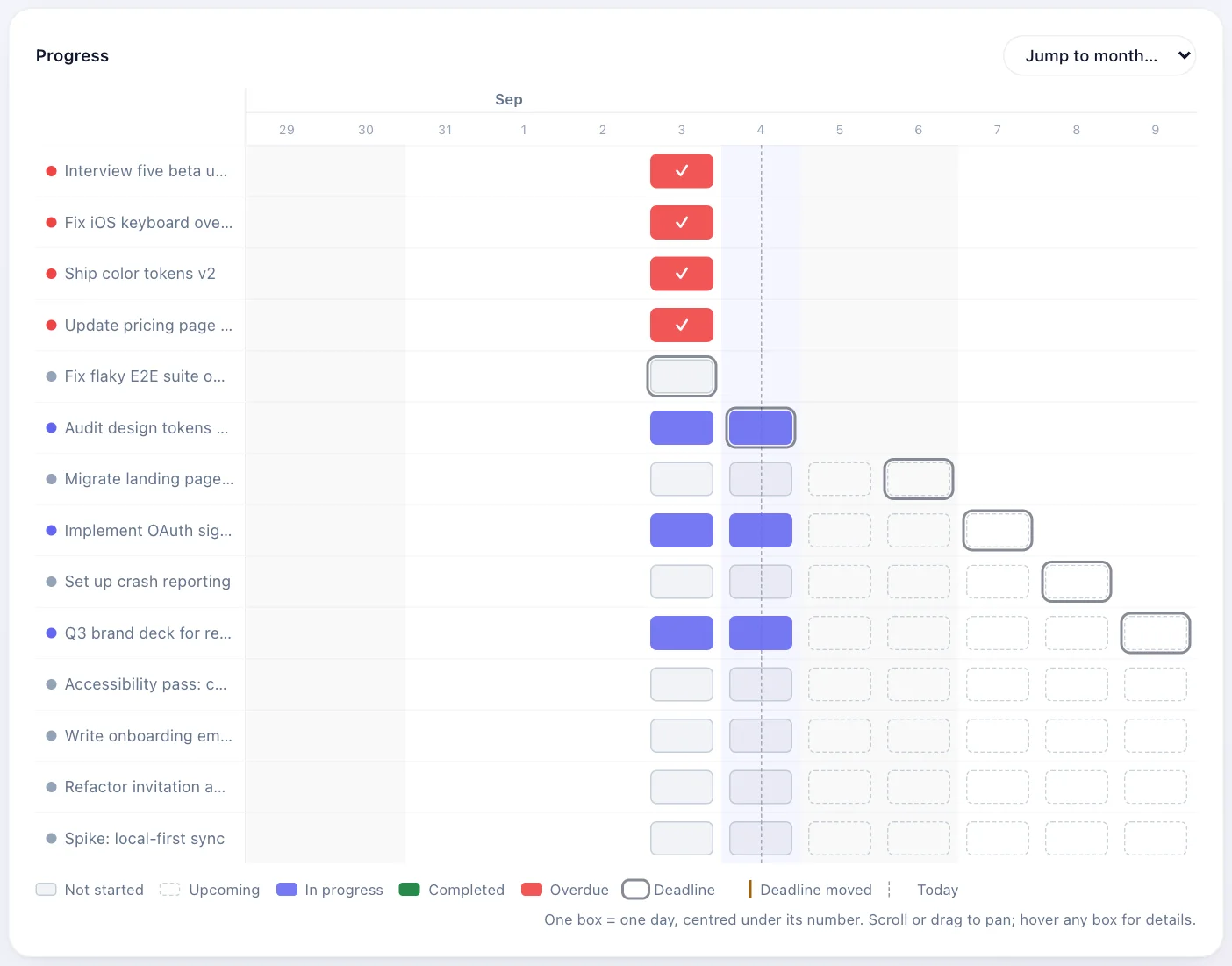Screen dimensions: 1232x966
Task: Click the day 29 column header
Action: pos(287,130)
